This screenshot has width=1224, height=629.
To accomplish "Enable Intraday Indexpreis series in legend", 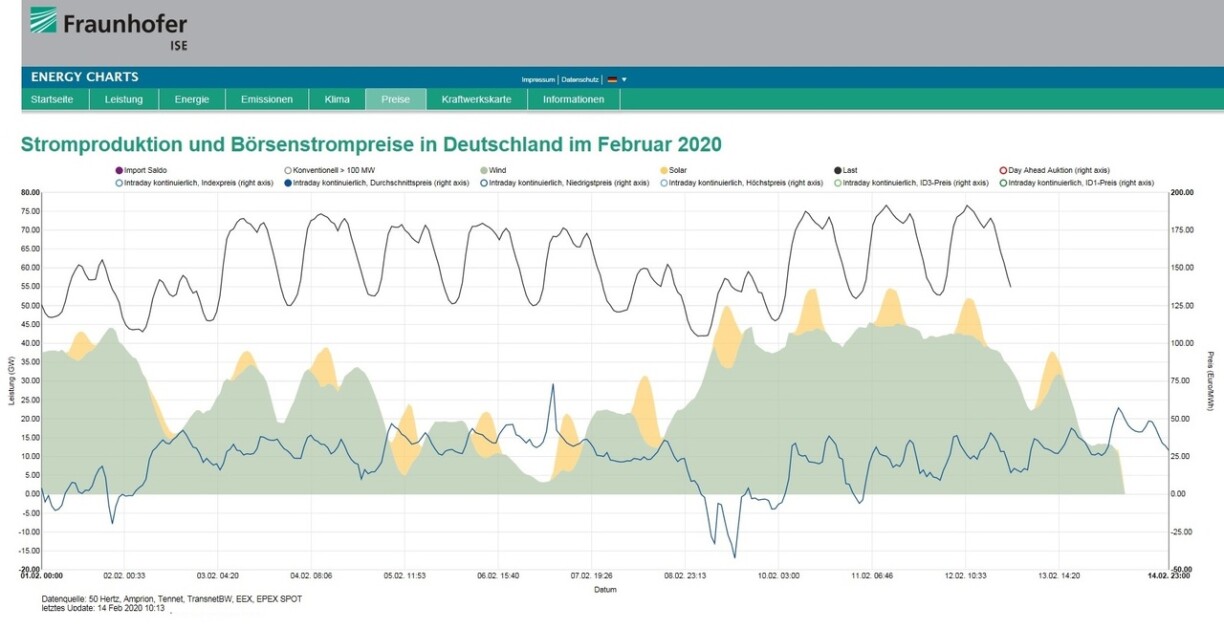I will pyautogui.click(x=119, y=183).
